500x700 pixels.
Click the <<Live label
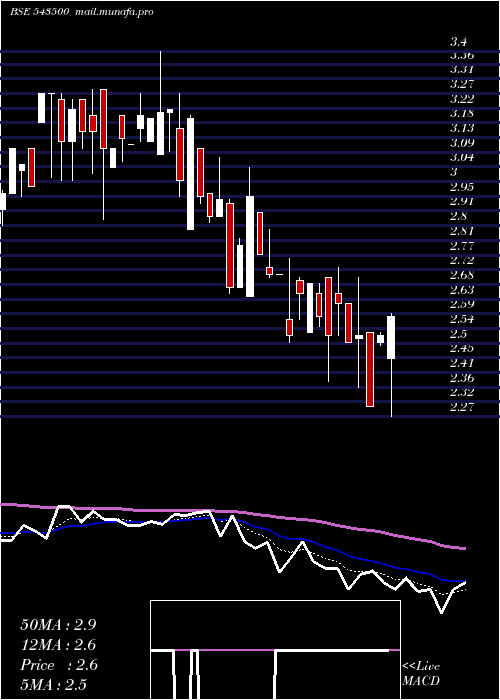[x=421, y=667]
